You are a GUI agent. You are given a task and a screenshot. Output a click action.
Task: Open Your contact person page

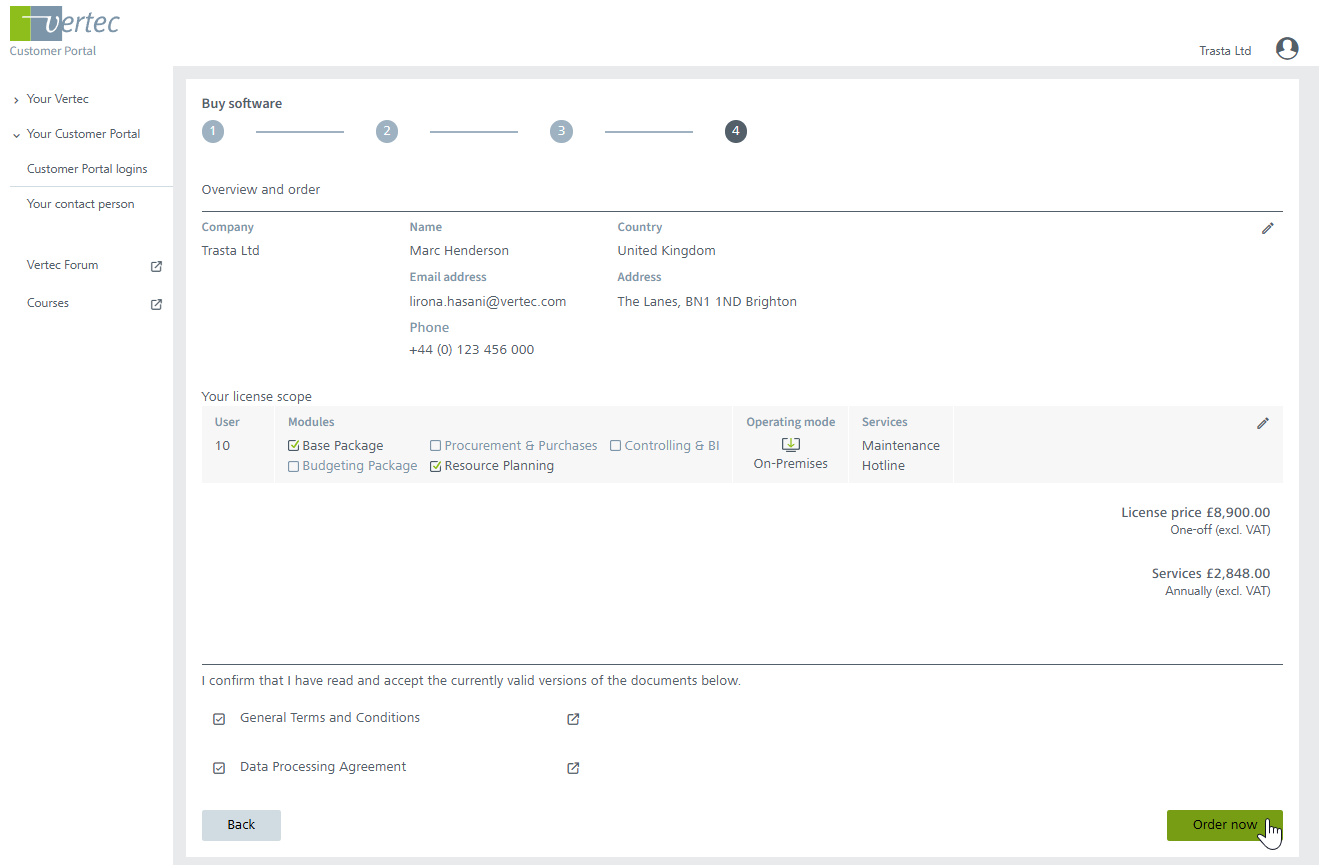[x=80, y=204]
